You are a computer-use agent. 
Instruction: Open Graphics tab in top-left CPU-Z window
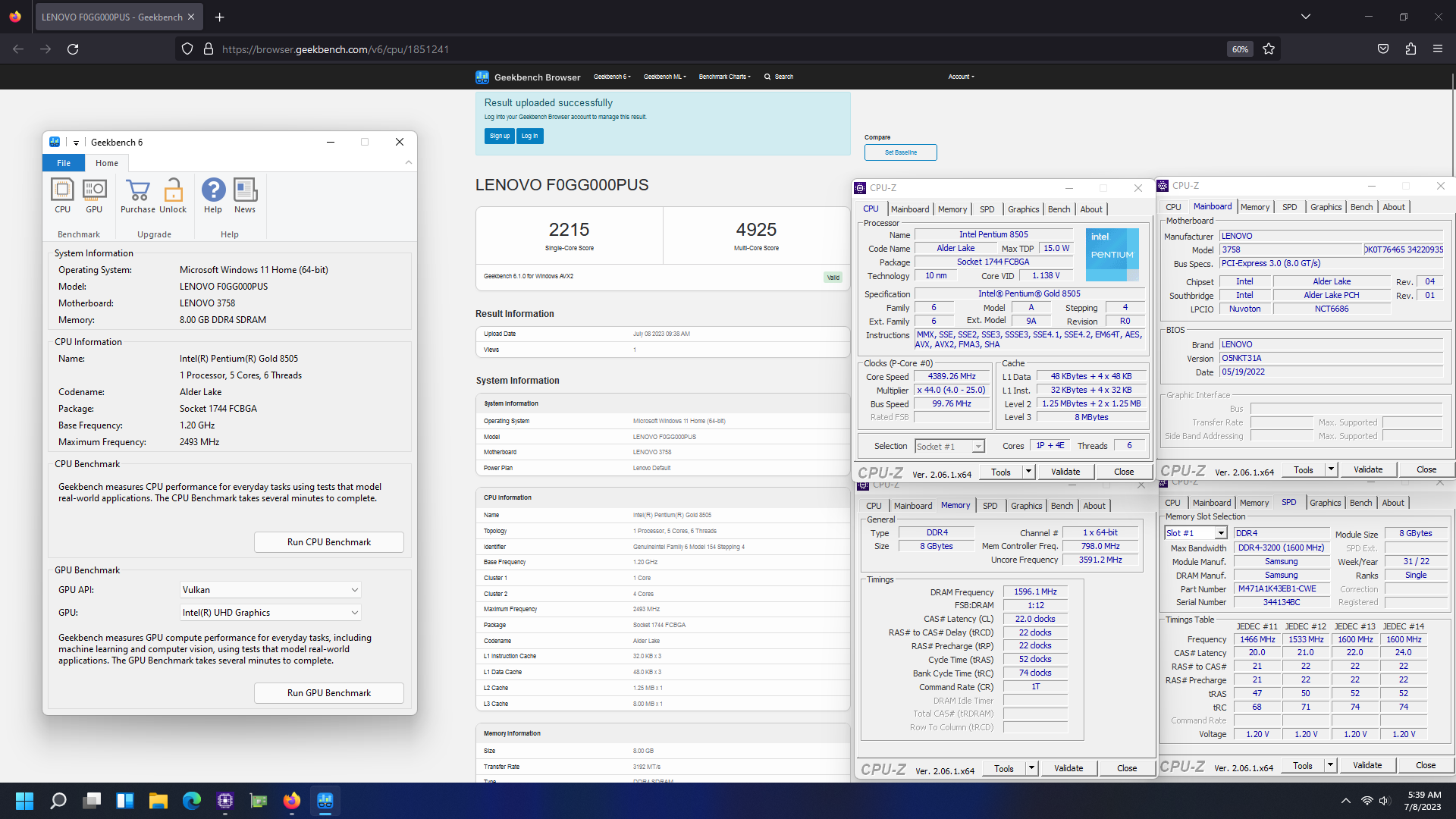click(x=1023, y=209)
